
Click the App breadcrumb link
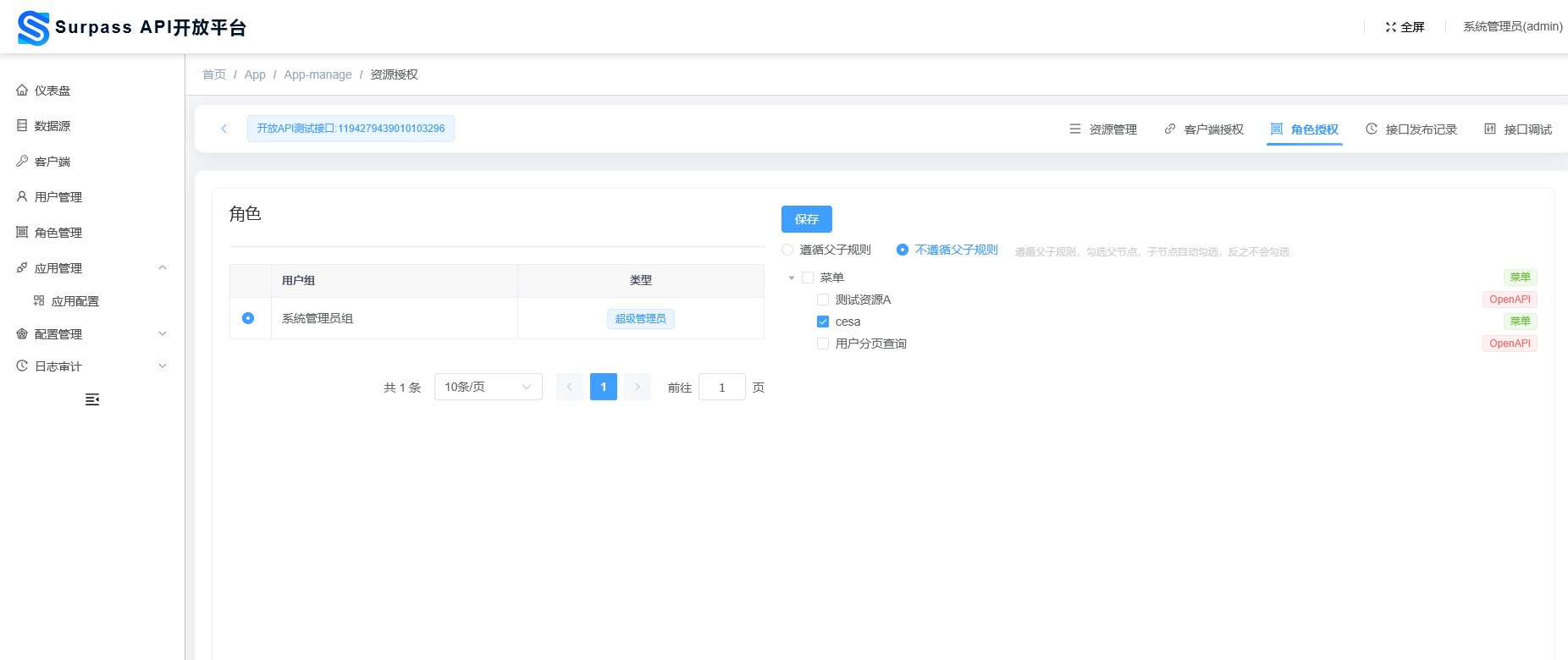pyautogui.click(x=255, y=74)
